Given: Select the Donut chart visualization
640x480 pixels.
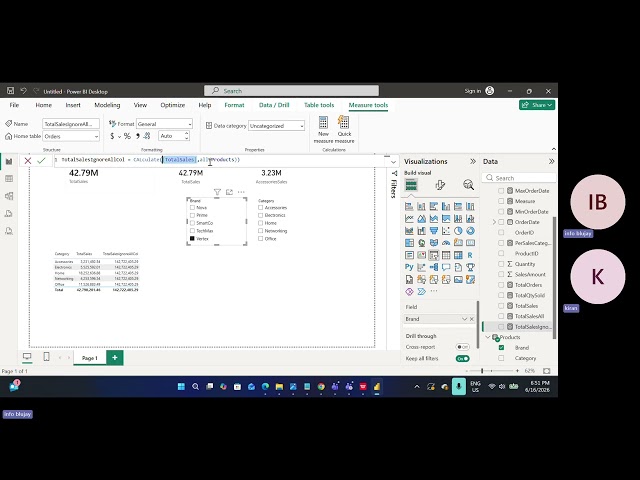Looking at the screenshot, I should click(x=470, y=231).
